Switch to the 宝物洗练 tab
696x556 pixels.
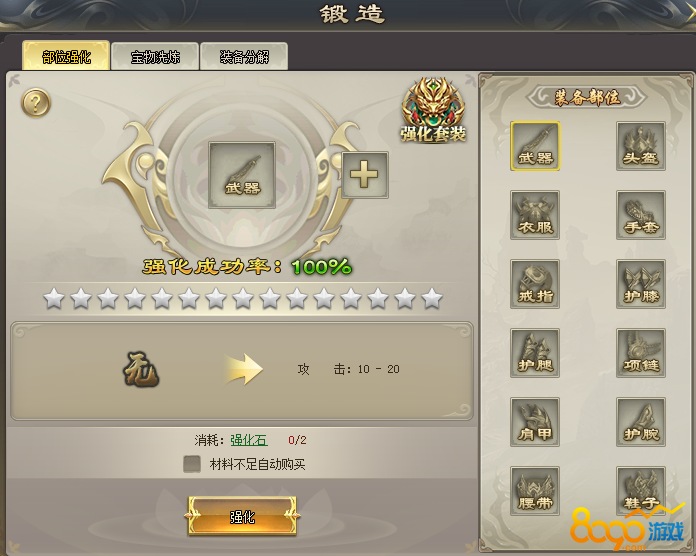tap(154, 57)
